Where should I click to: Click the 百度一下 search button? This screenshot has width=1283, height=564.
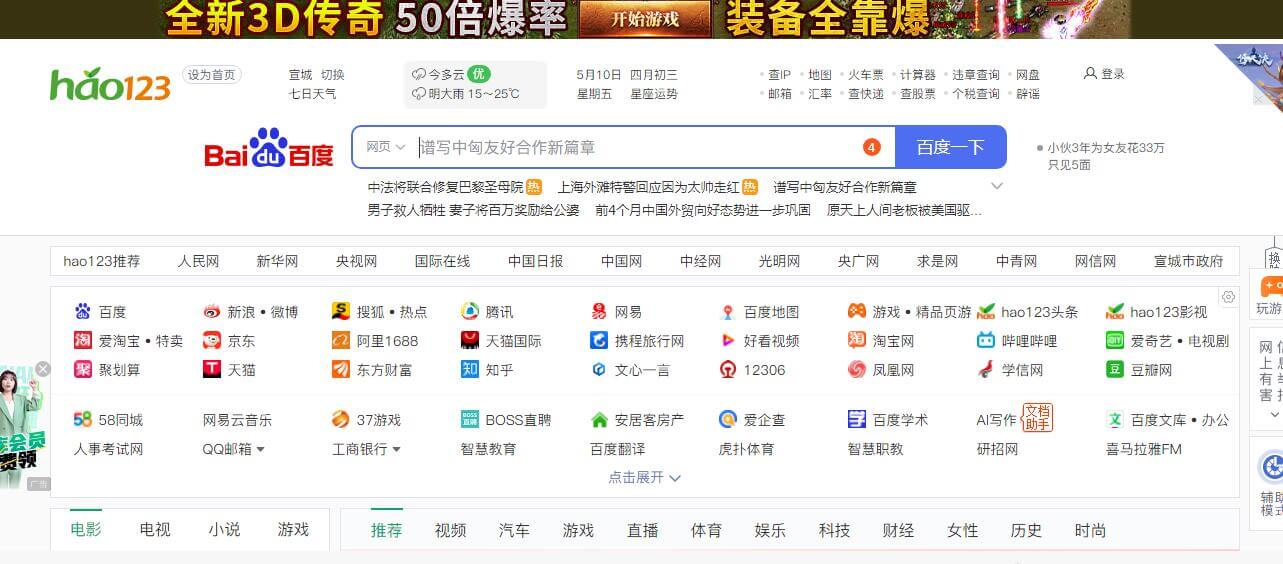(951, 147)
